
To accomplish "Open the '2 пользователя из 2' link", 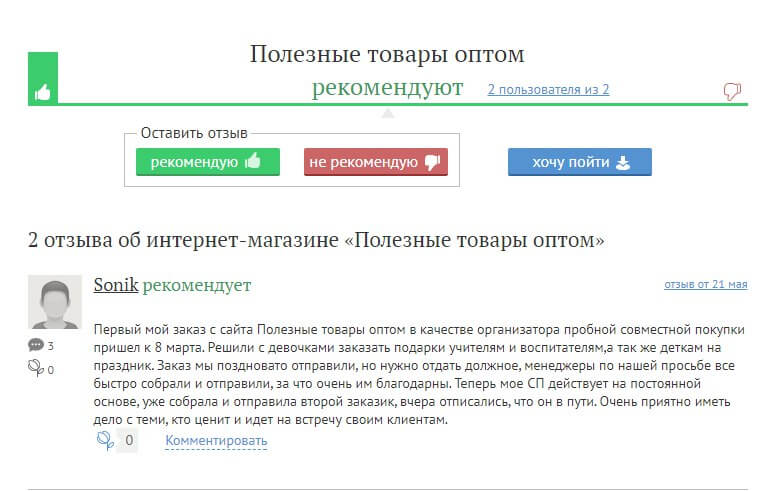I will [x=548, y=90].
